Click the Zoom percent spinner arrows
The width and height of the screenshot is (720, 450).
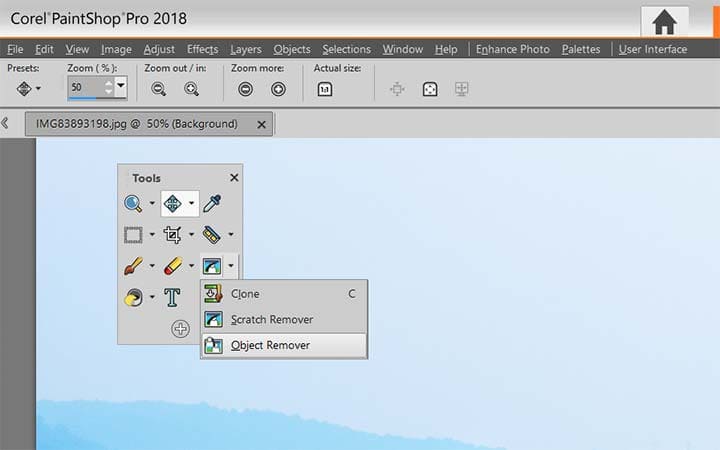tap(108, 87)
